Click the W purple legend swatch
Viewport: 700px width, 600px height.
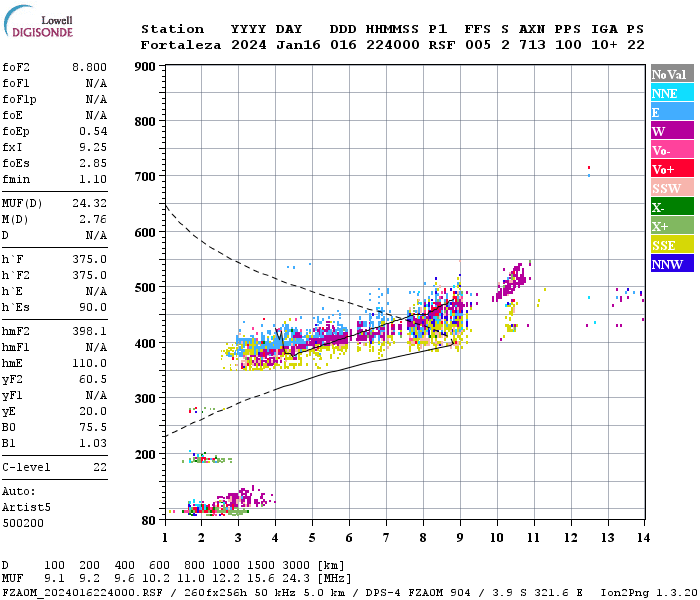pyautogui.click(x=672, y=130)
